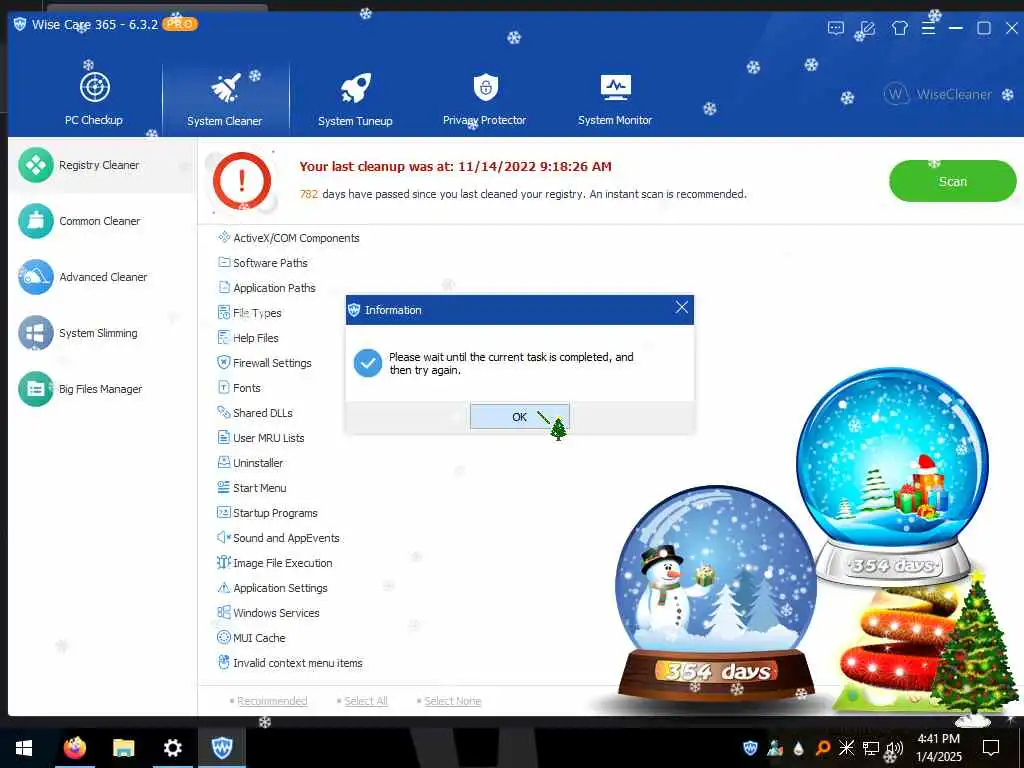Click the Recommended link

tap(272, 701)
